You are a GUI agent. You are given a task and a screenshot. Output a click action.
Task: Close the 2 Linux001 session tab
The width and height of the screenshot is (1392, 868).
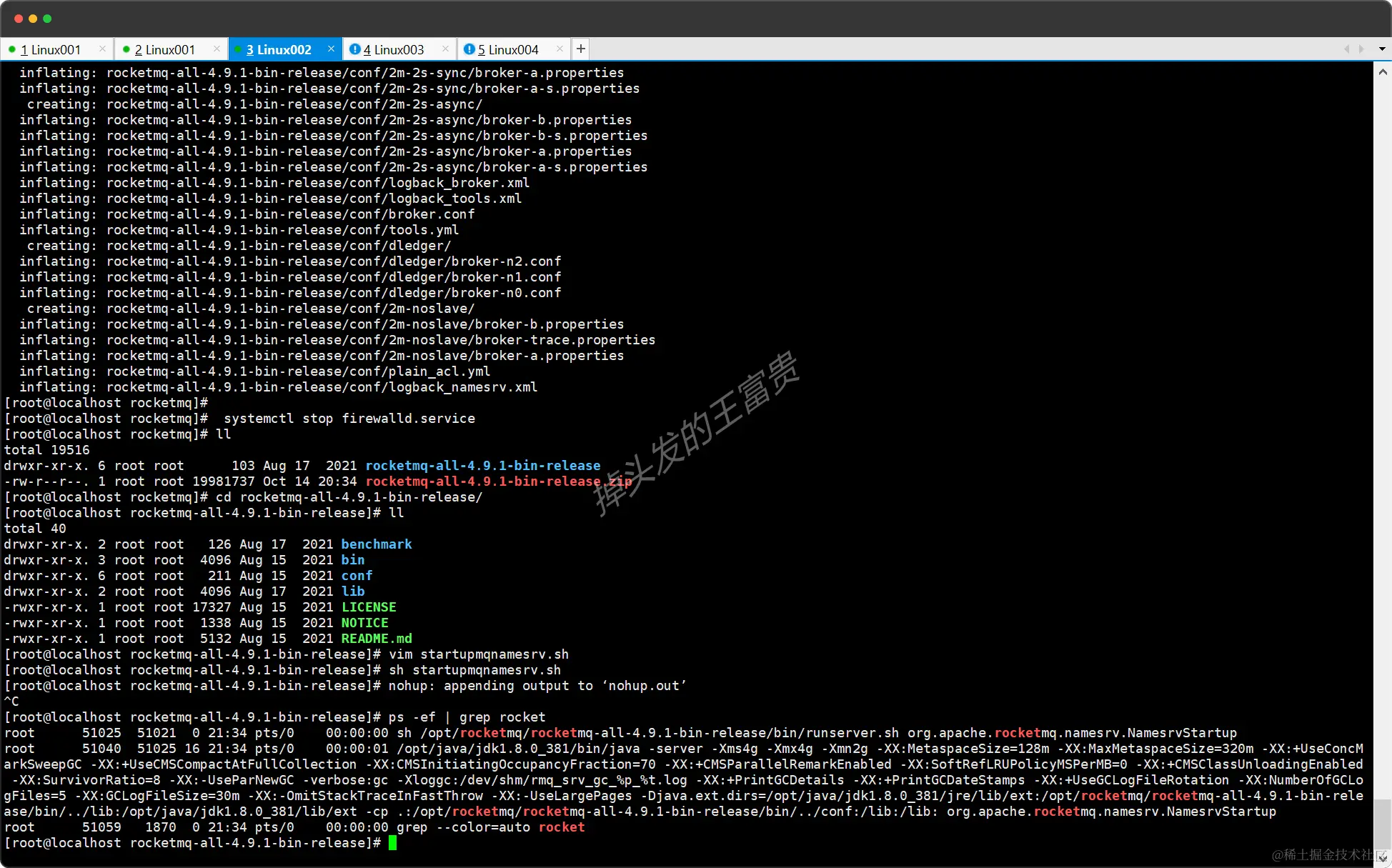point(217,49)
